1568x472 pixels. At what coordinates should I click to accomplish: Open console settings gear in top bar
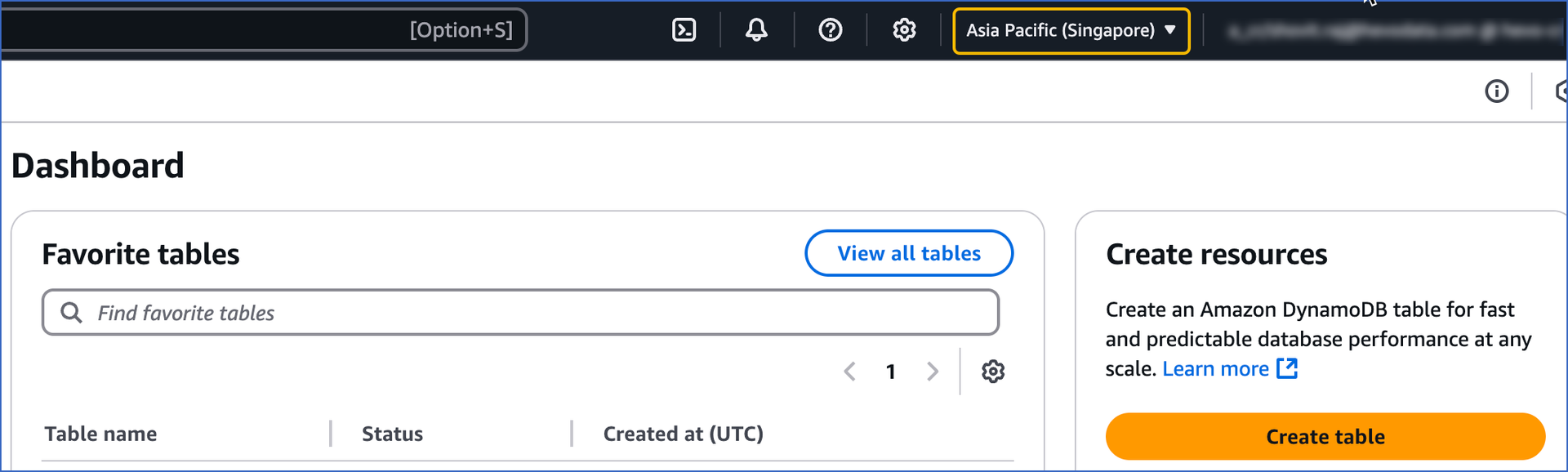(904, 30)
